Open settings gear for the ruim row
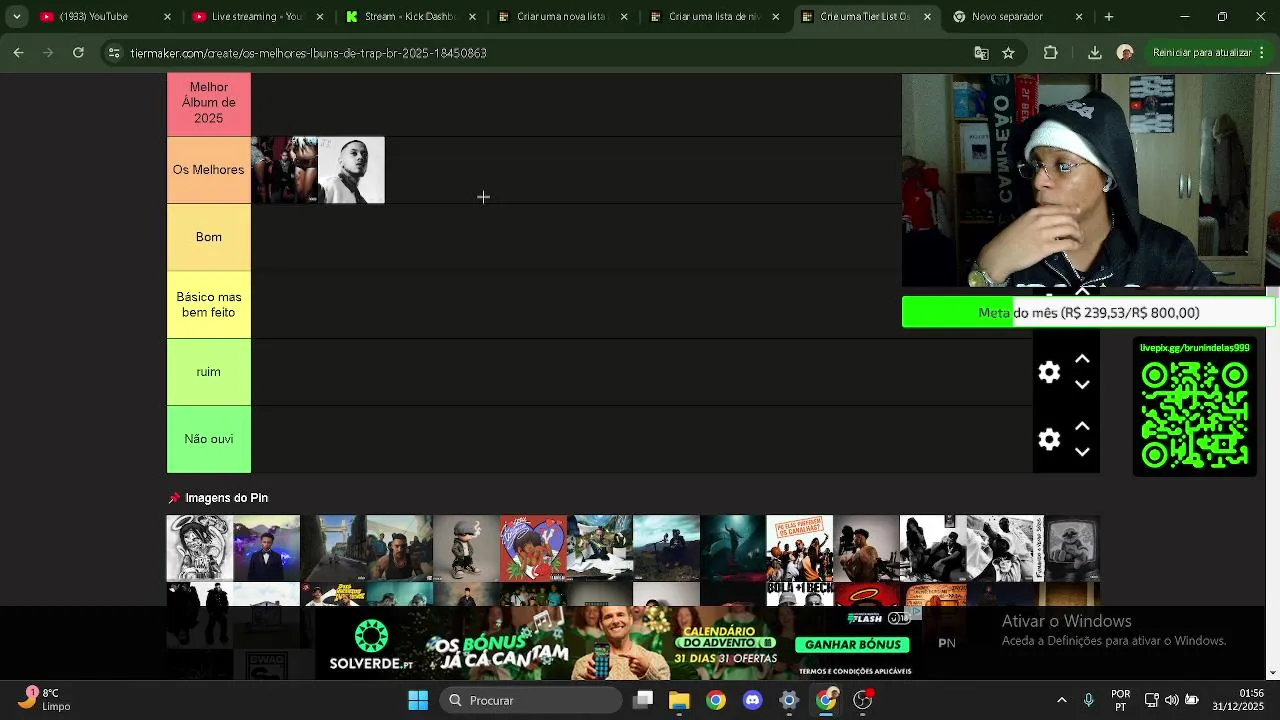Image resolution: width=1280 pixels, height=720 pixels. click(x=1049, y=372)
